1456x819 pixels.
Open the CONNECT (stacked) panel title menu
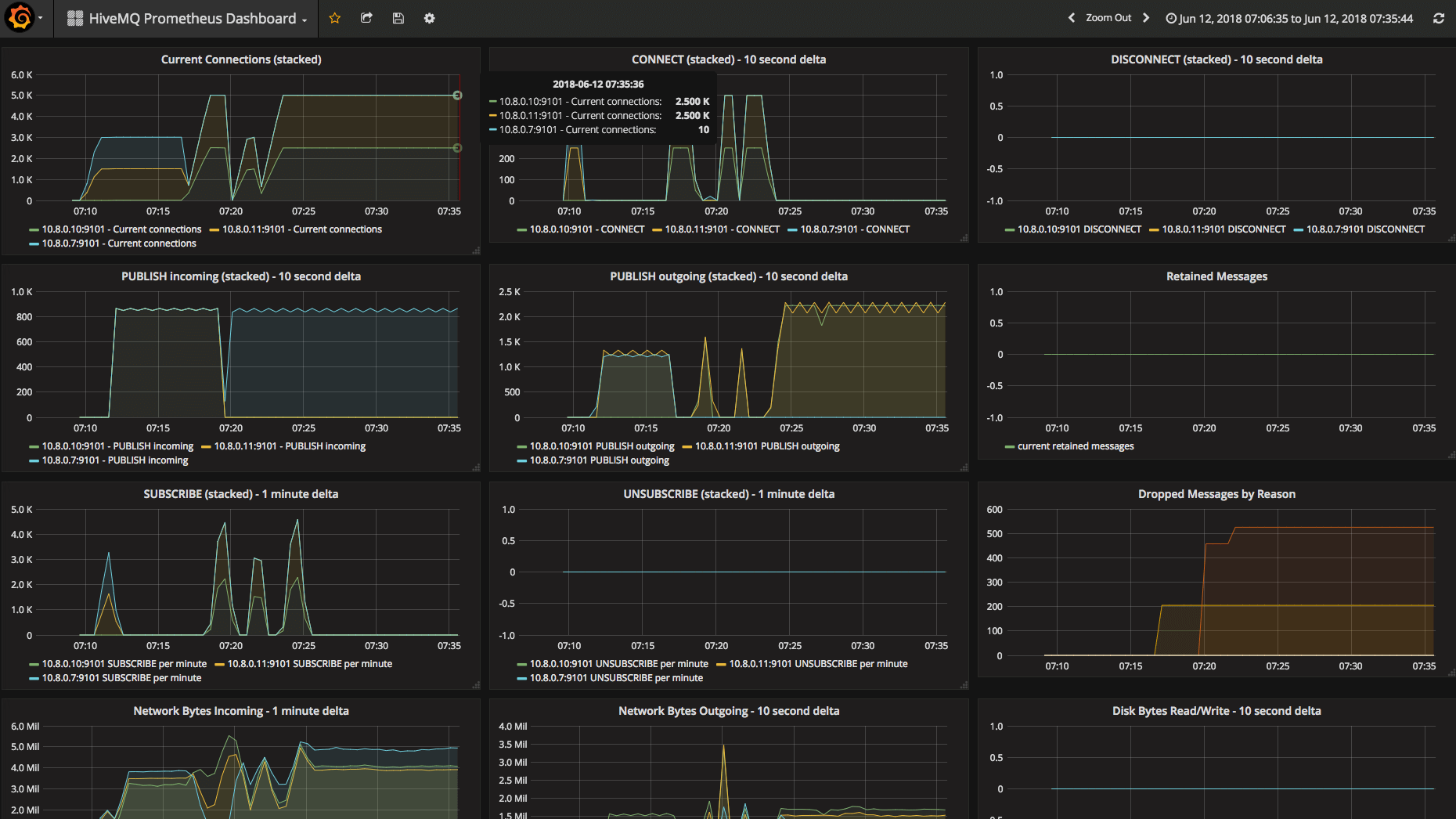tap(729, 60)
